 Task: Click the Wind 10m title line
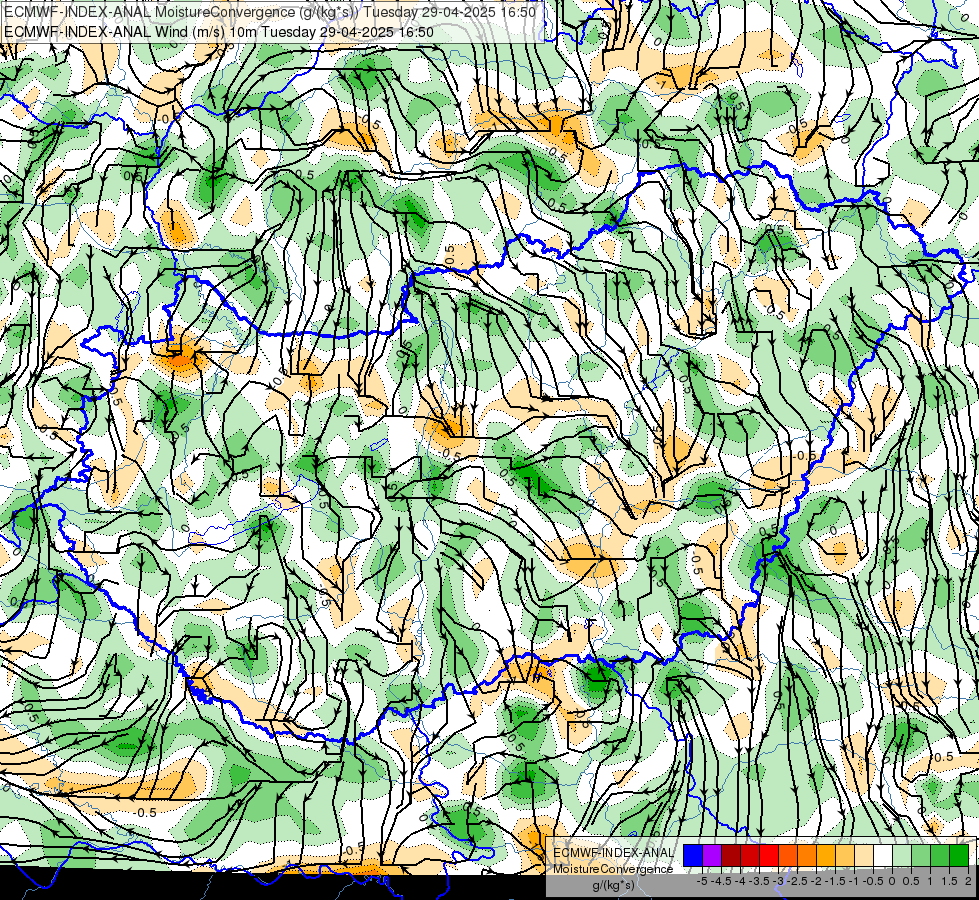[219, 31]
